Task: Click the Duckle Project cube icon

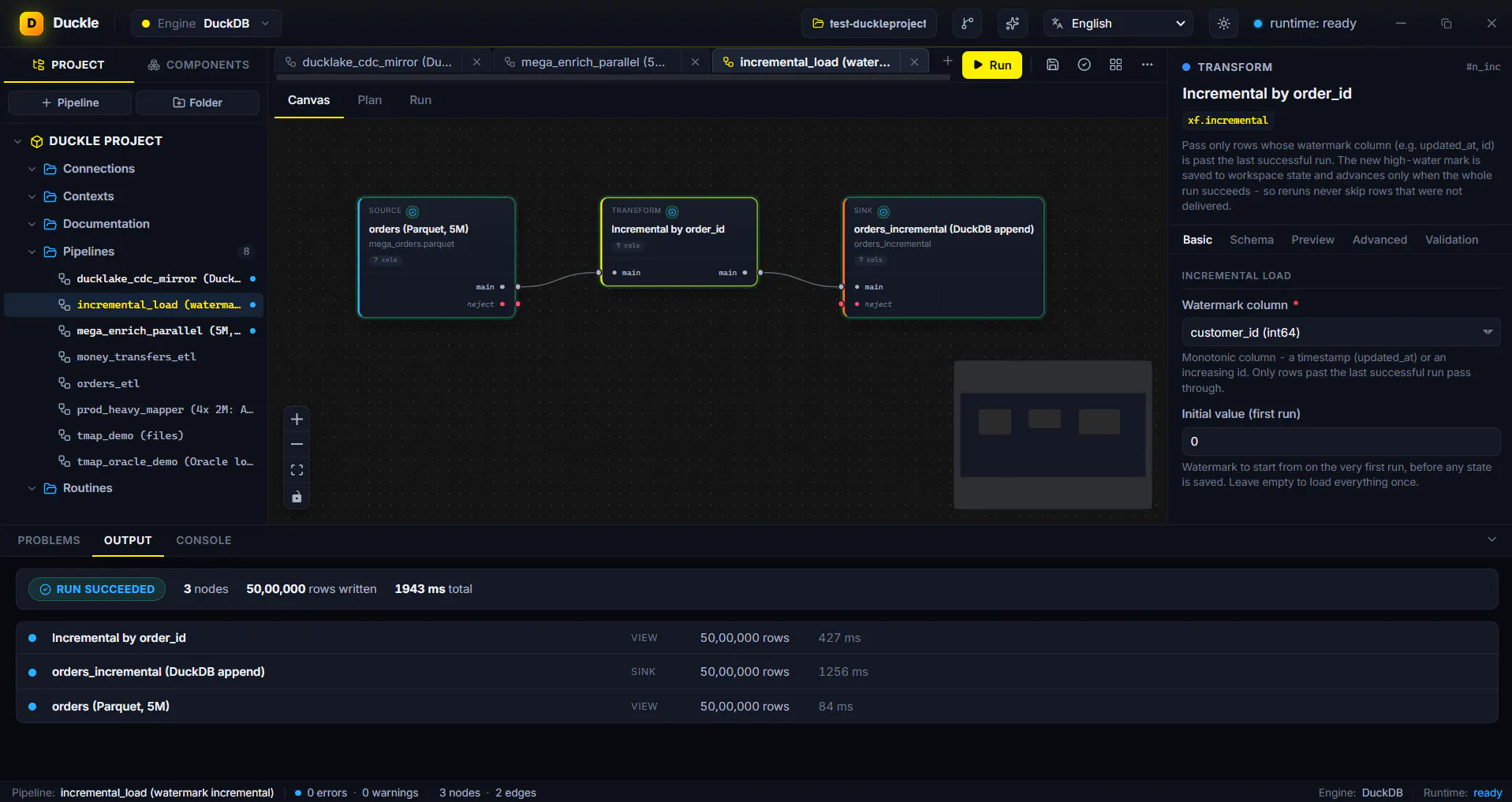Action: [36, 141]
